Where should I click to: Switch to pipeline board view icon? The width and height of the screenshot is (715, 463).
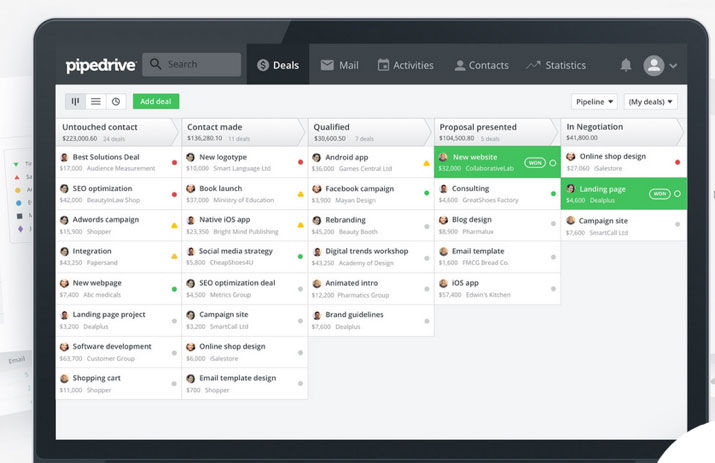75,101
